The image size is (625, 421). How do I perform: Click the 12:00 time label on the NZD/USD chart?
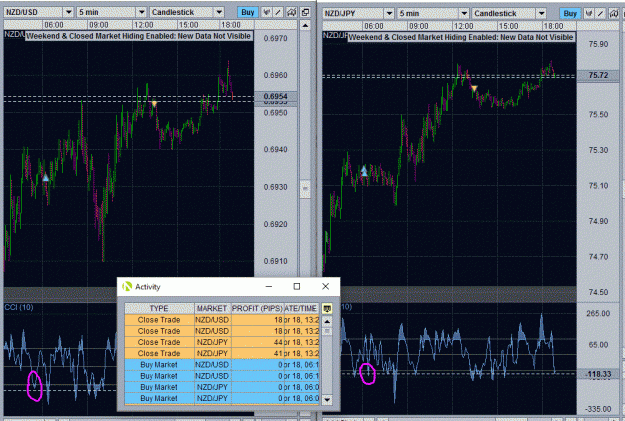[x=143, y=25]
